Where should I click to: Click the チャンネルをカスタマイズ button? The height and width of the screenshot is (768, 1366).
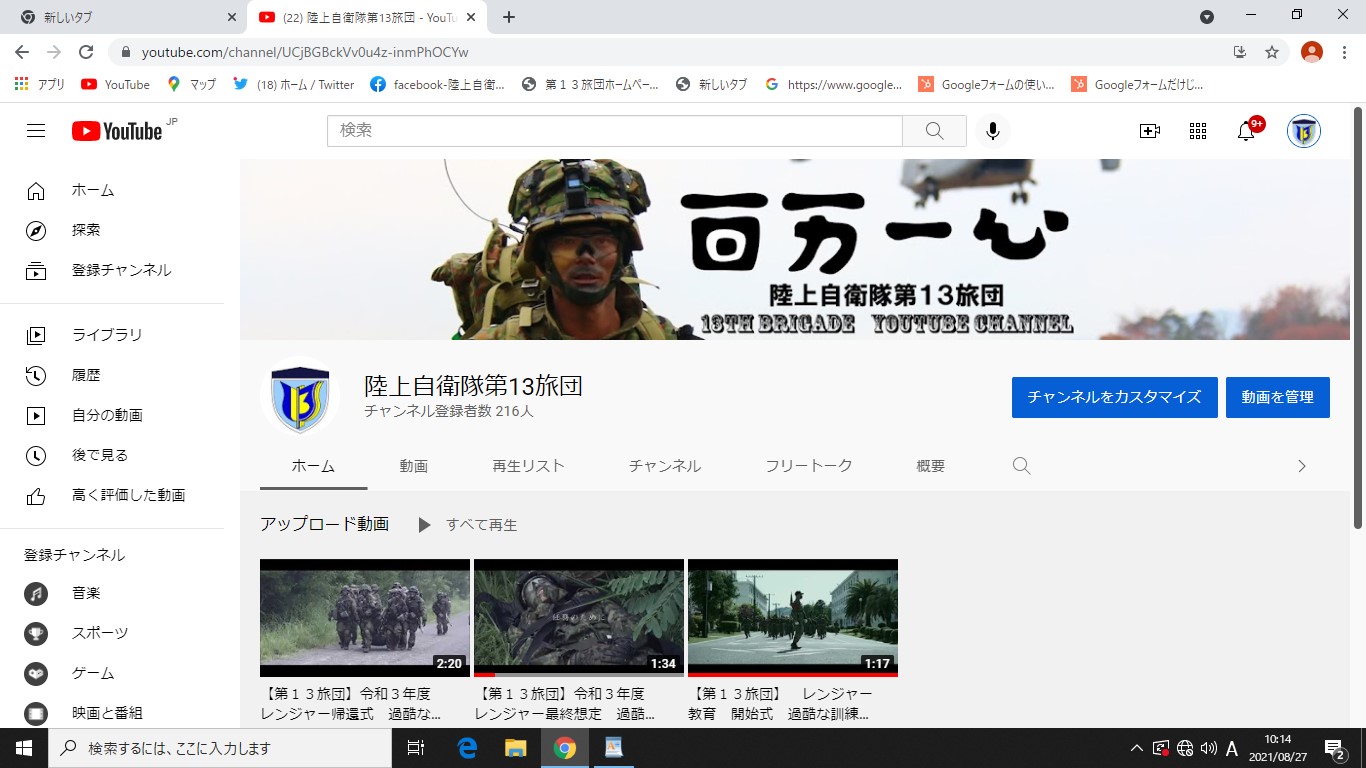(1114, 397)
